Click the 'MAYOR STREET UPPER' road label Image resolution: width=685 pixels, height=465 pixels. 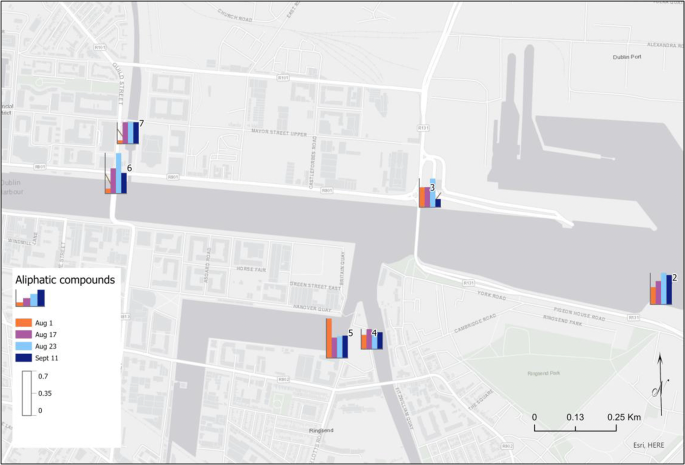pyautogui.click(x=279, y=132)
